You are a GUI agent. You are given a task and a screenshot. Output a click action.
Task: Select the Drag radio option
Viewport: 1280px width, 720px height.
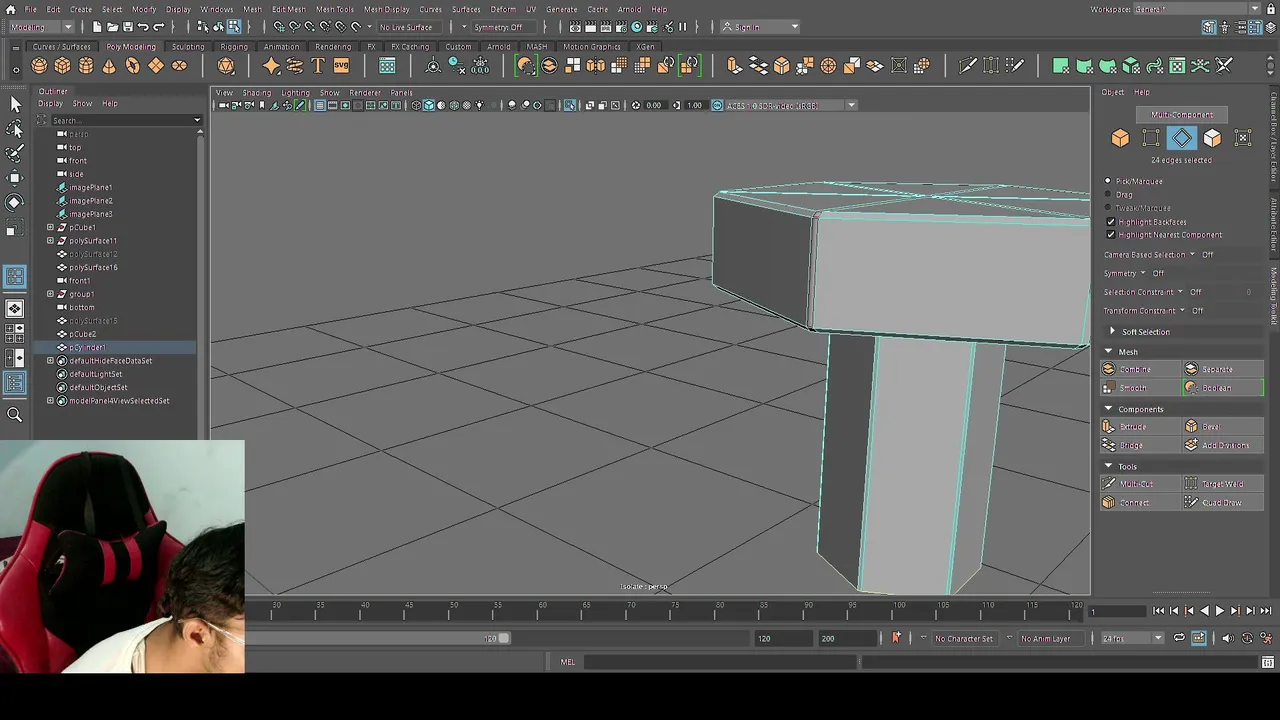(x=1108, y=194)
